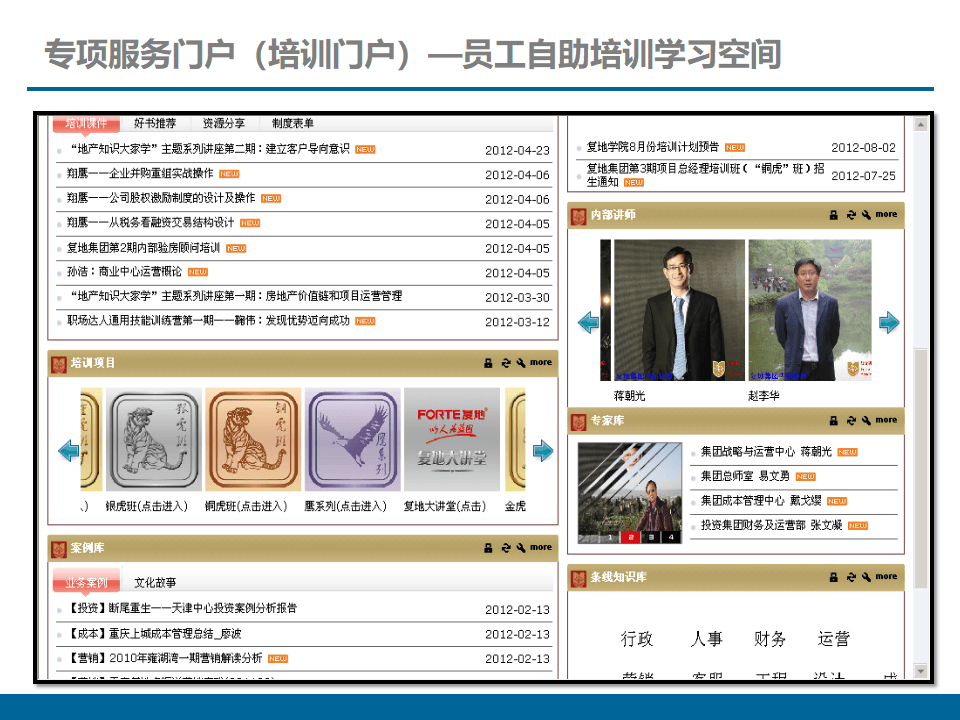The image size is (960, 720).
Task: Switch to 好书推荐 tab
Action: (155, 123)
